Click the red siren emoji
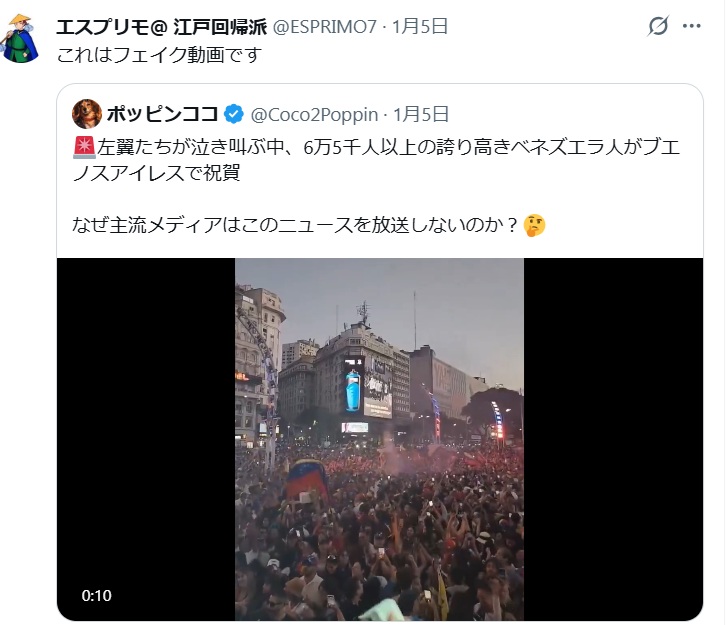Image resolution: width=728 pixels, height=625 pixels. coord(84,147)
